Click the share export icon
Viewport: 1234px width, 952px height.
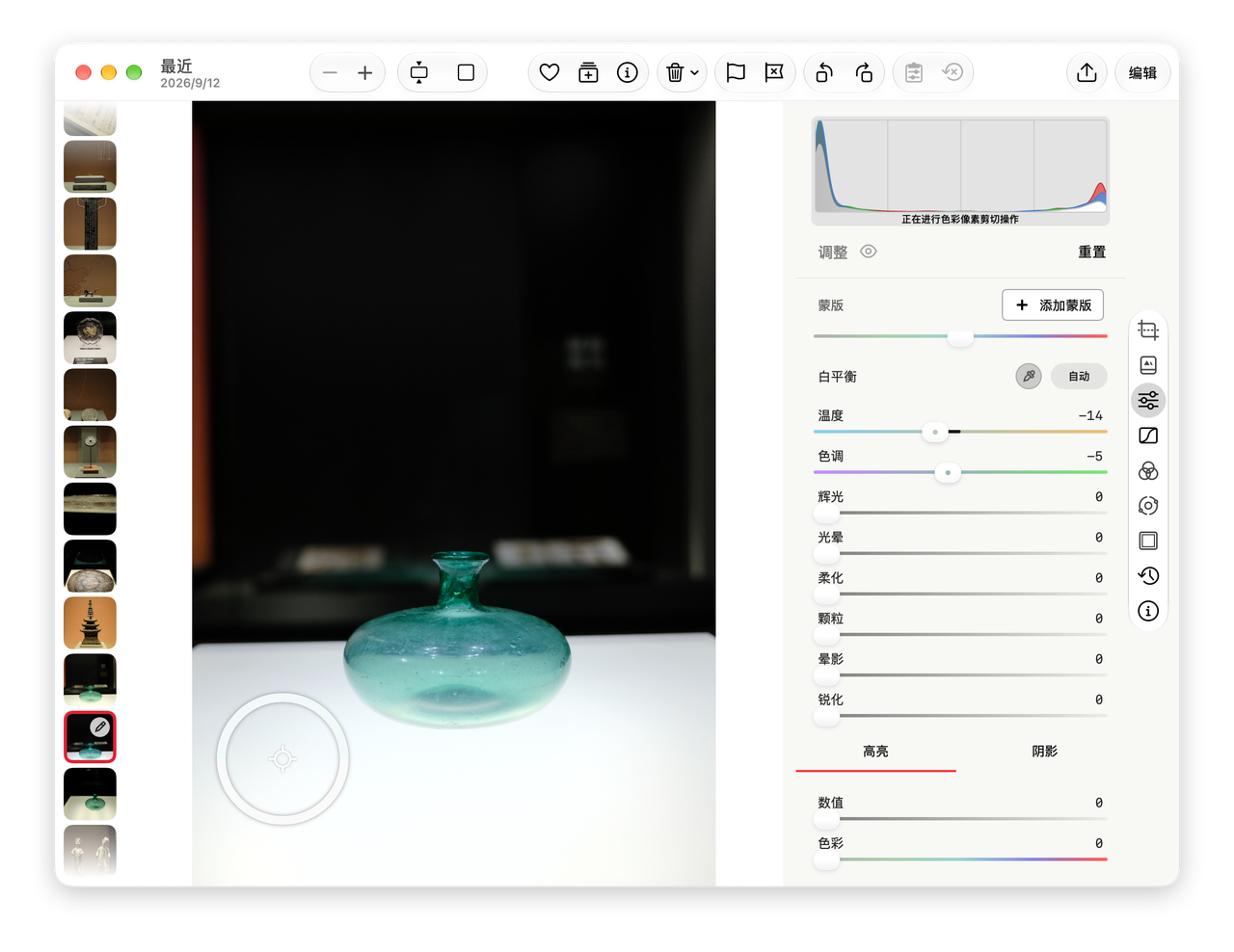pyautogui.click(x=1086, y=72)
